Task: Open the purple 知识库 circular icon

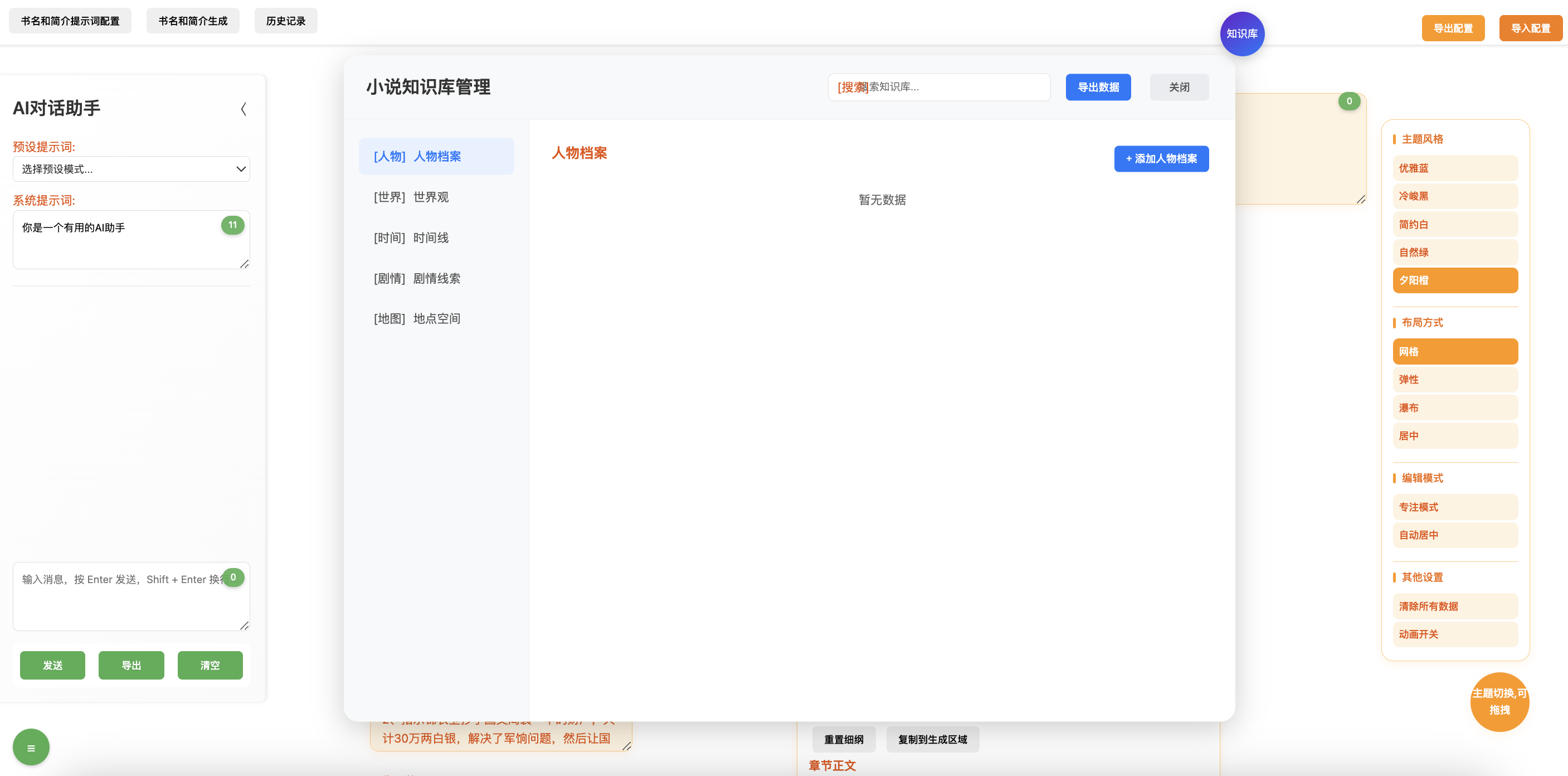Action: (x=1243, y=33)
